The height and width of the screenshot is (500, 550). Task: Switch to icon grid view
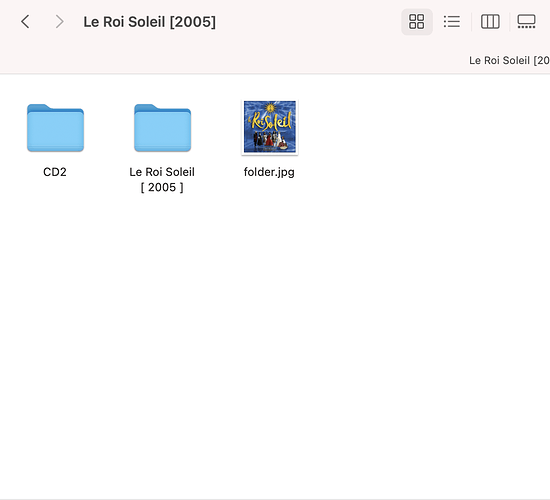point(417,22)
